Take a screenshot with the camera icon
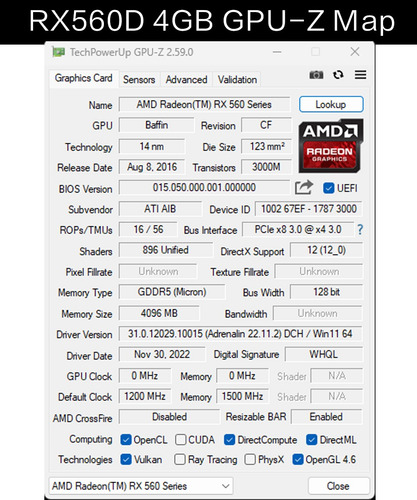 coord(316,75)
